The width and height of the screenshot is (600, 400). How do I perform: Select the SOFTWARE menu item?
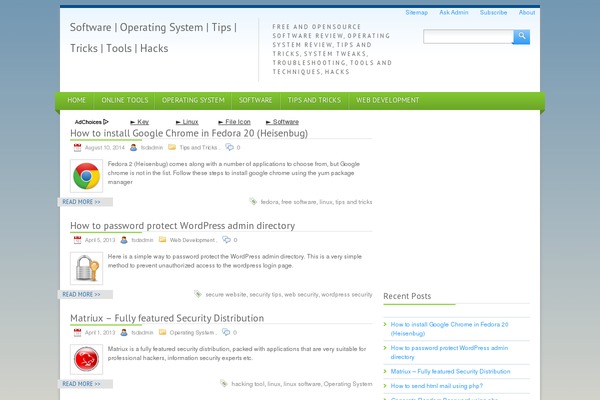tap(256, 100)
